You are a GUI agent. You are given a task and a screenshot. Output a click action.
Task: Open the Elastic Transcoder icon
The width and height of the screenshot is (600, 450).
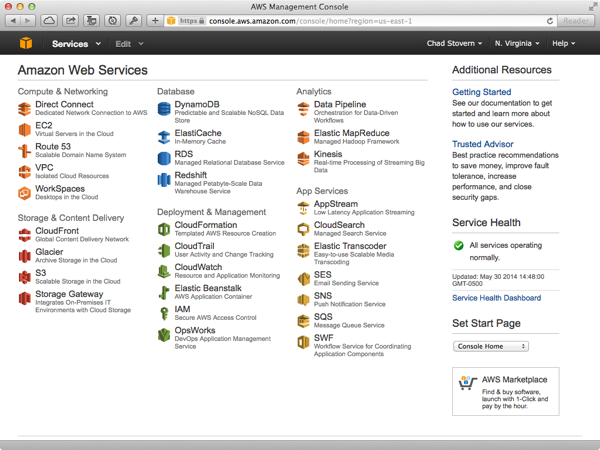coord(303,250)
